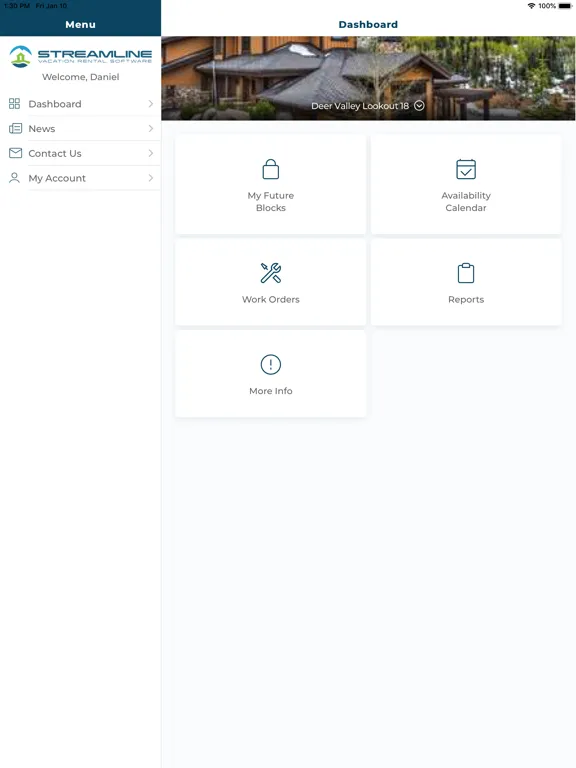Select Dashboard in the side menu
The height and width of the screenshot is (768, 576).
click(x=80, y=103)
